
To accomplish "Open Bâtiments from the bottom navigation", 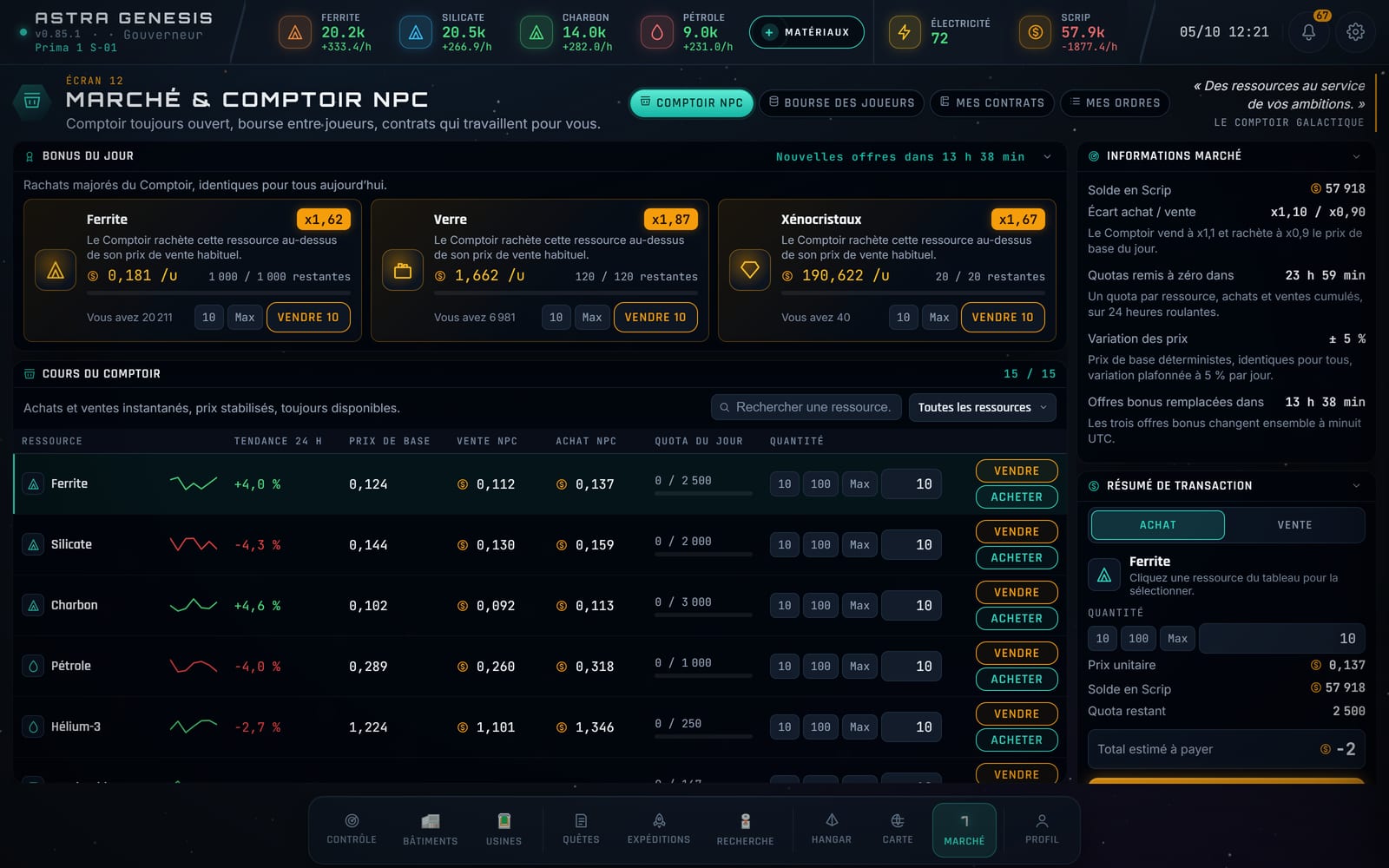I will tap(430, 830).
